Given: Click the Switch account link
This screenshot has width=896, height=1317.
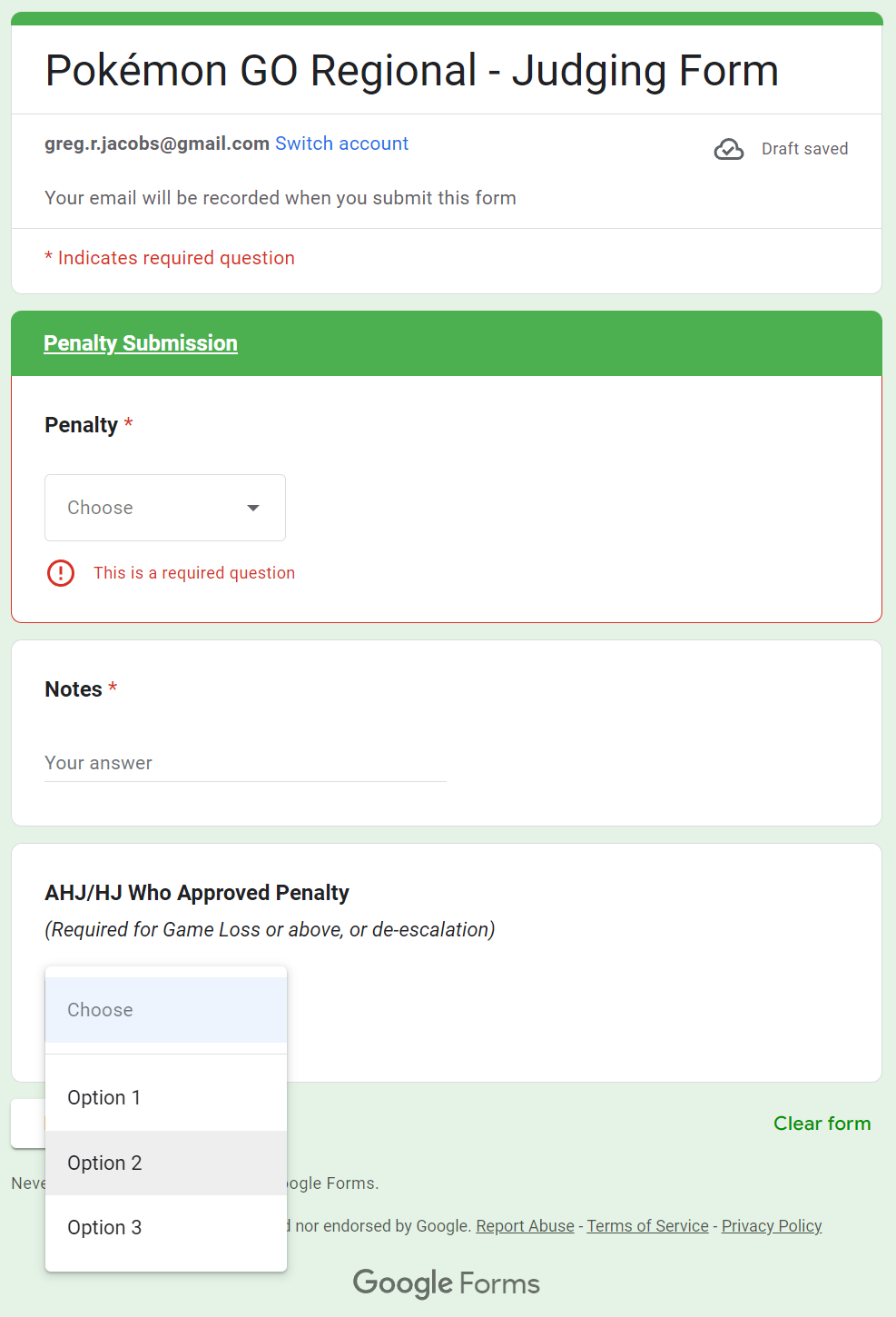Looking at the screenshot, I should coord(341,144).
